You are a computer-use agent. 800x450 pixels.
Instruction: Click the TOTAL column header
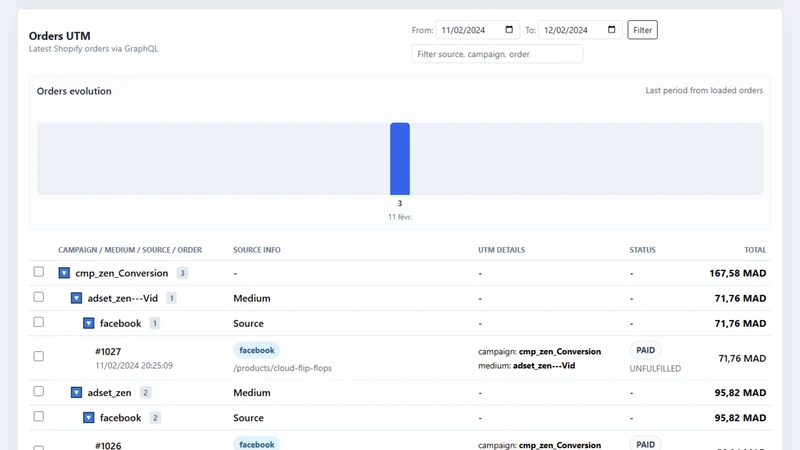[755, 250]
